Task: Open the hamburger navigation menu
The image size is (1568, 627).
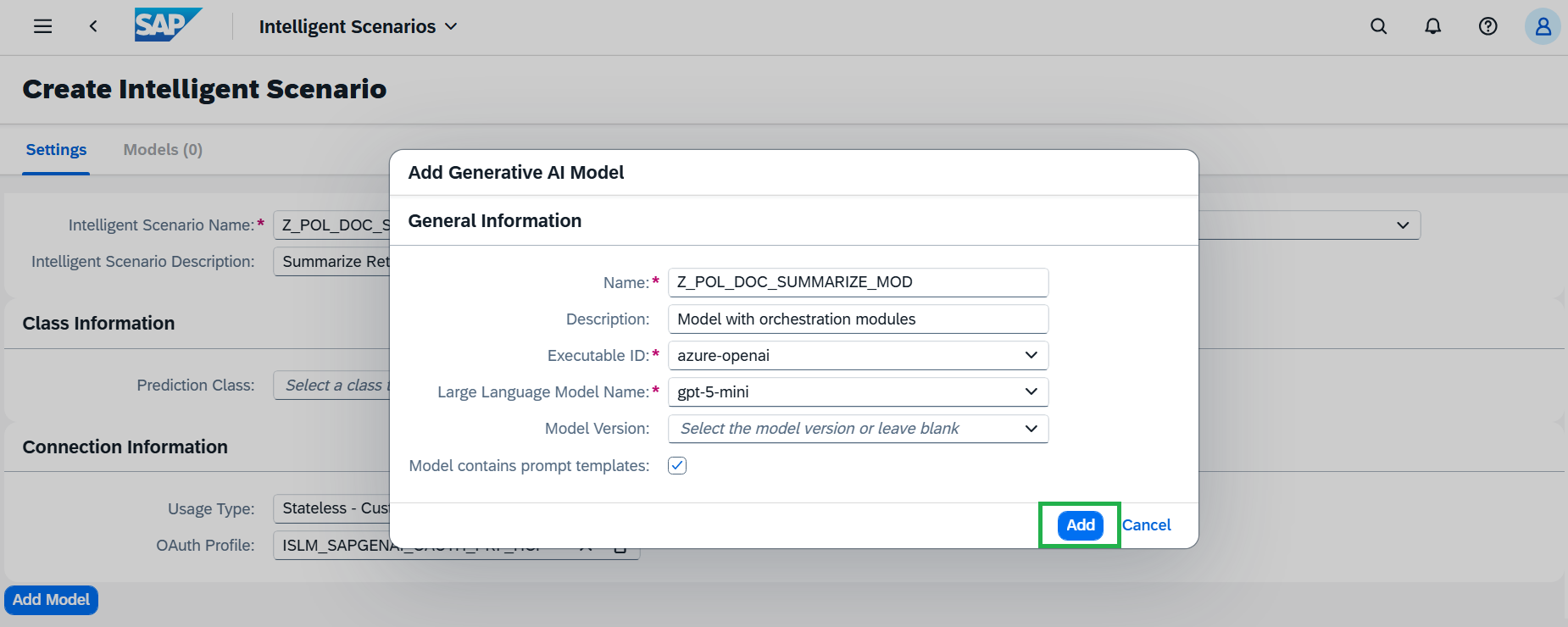Action: pos(42,26)
